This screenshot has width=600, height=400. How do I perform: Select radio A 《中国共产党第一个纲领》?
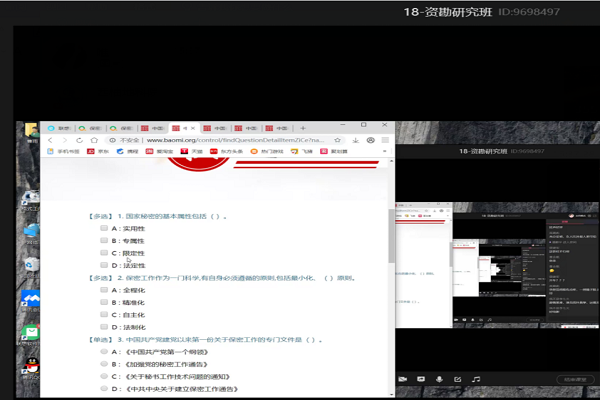[104, 352]
